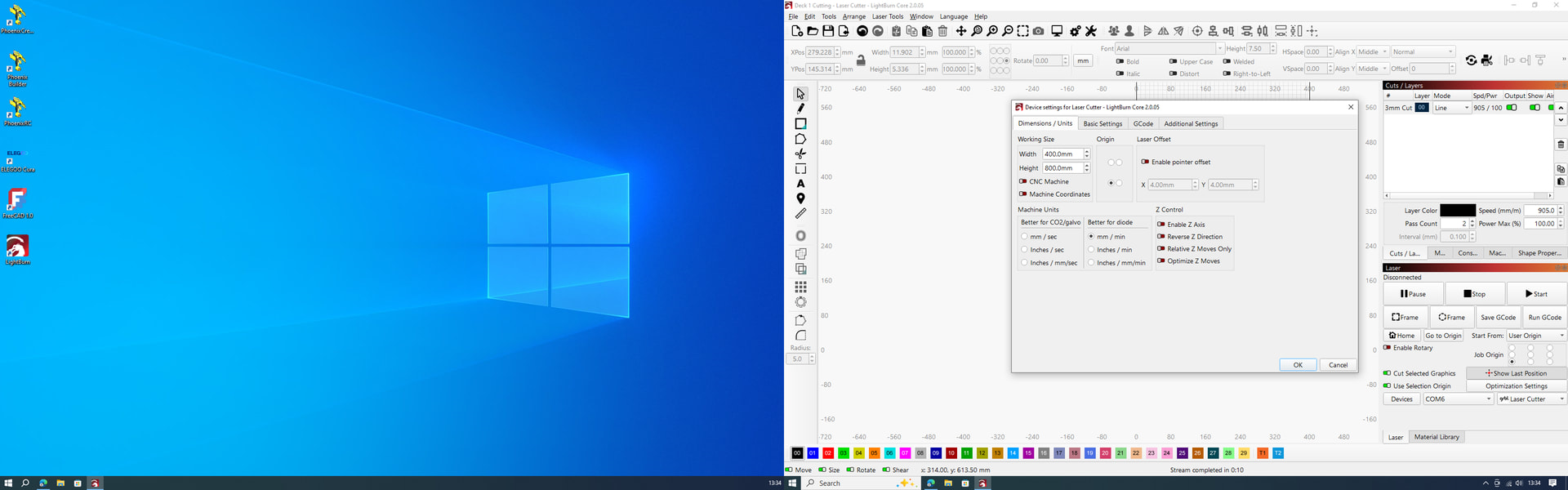Select the Measure ruler tool
The height and width of the screenshot is (490, 1568).
[x=800, y=214]
